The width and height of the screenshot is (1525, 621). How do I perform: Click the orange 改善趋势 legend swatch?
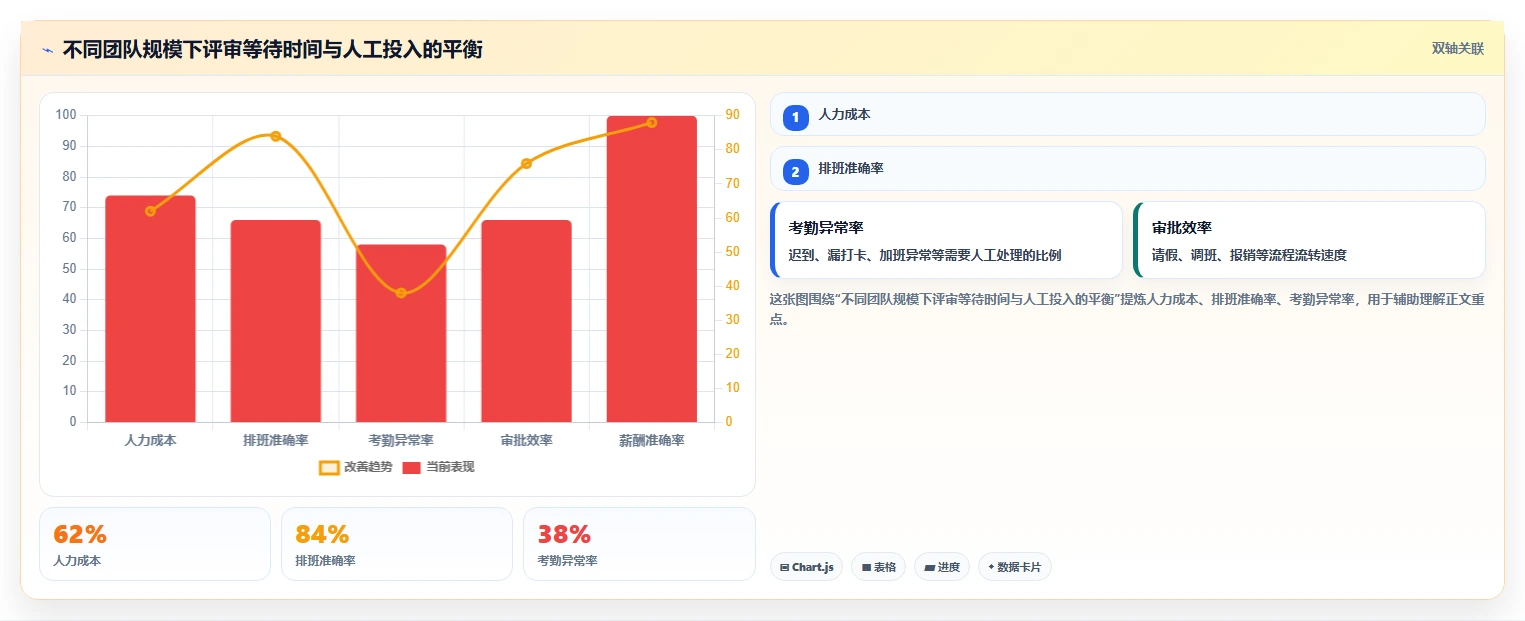coord(329,467)
